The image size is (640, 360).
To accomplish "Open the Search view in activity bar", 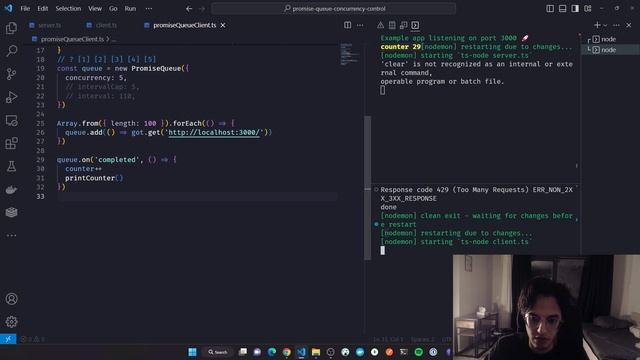I will coord(11,51).
